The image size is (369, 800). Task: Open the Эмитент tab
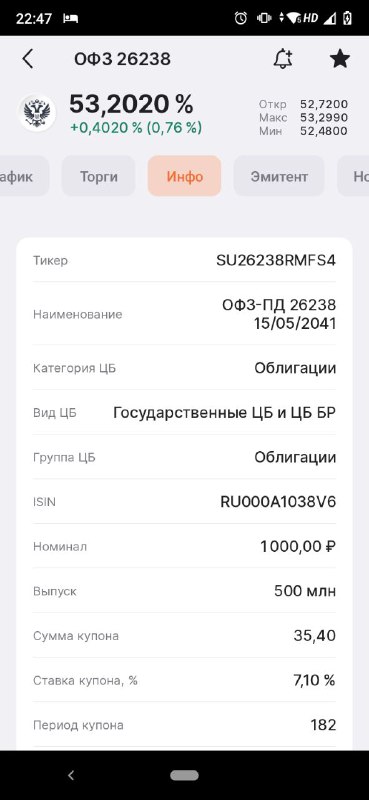[x=279, y=177]
